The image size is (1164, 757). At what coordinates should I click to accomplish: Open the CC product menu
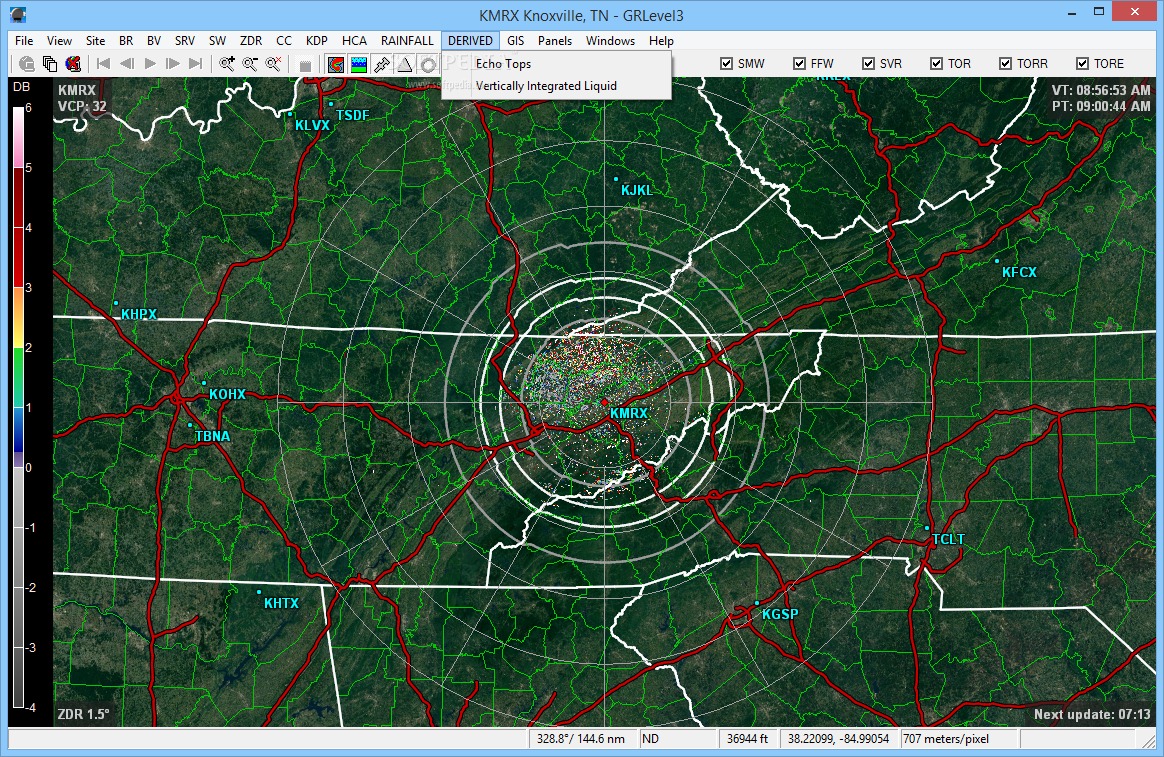click(x=284, y=41)
